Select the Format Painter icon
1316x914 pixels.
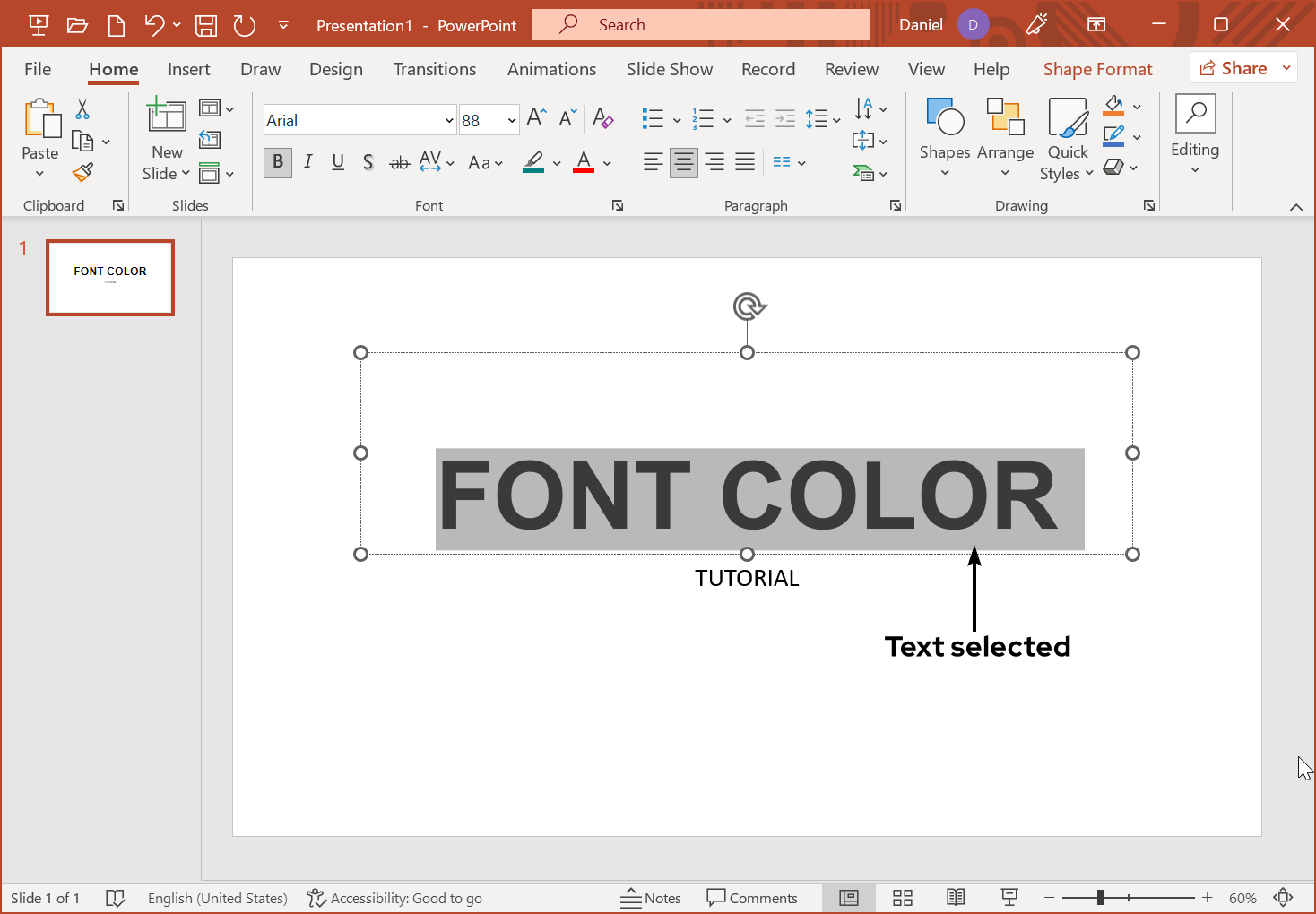82,171
